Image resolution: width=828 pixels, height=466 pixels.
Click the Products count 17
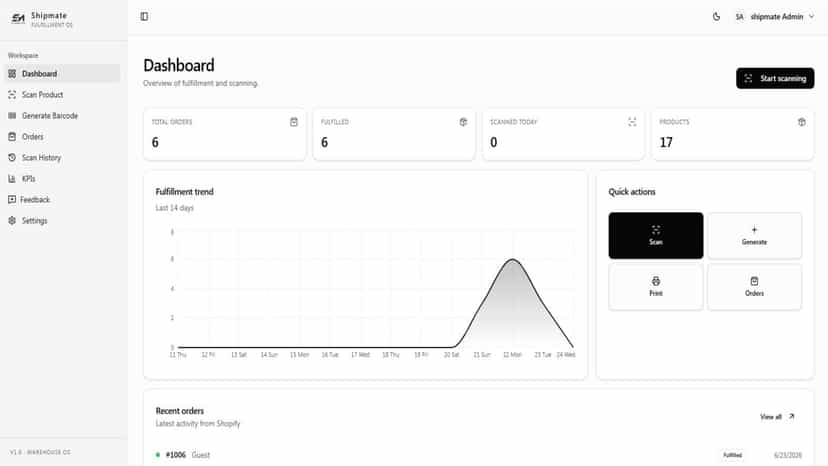(666, 142)
